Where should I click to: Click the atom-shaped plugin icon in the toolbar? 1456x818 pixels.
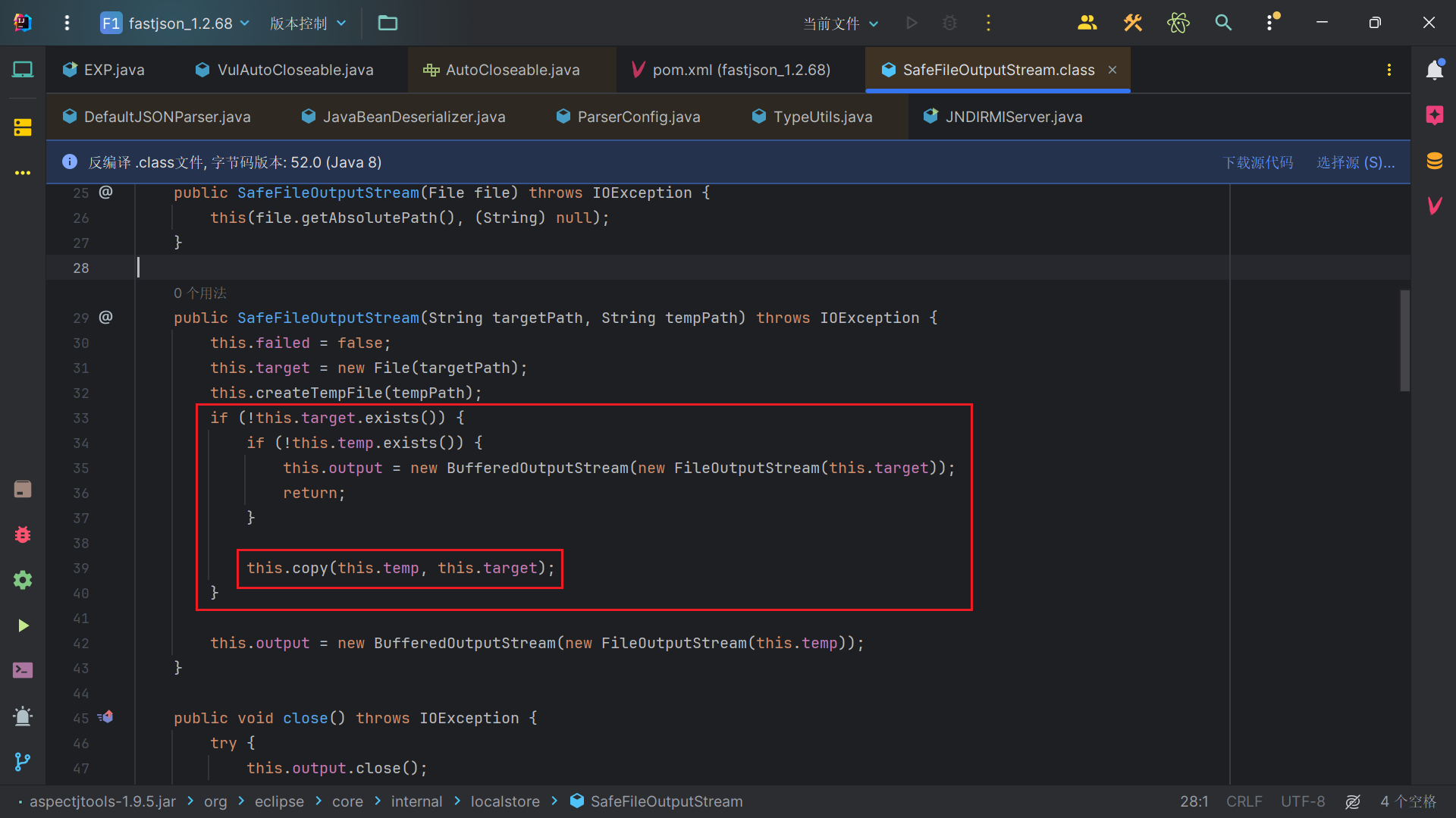[1178, 23]
